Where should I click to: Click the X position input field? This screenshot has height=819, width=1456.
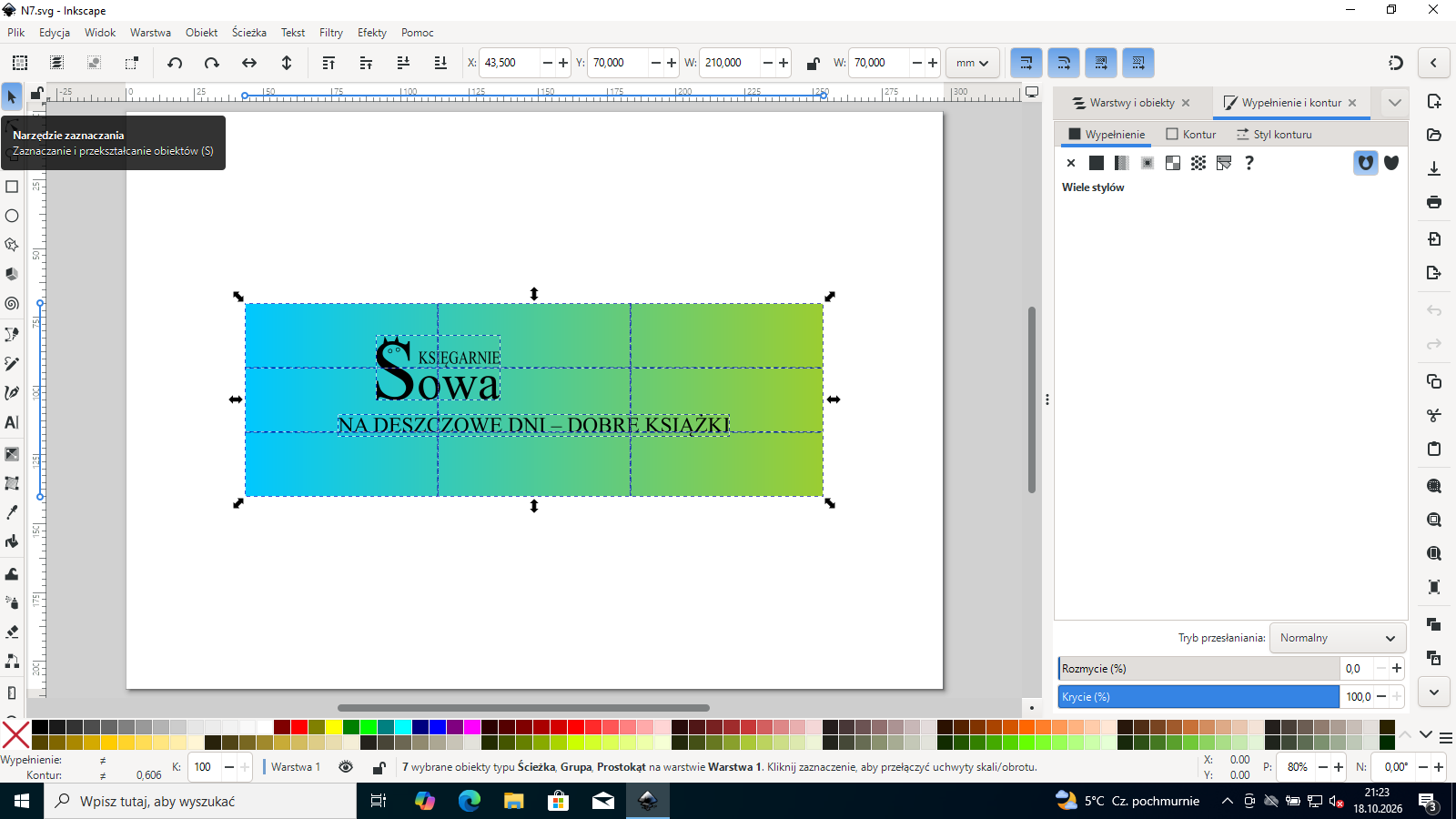pos(510,63)
